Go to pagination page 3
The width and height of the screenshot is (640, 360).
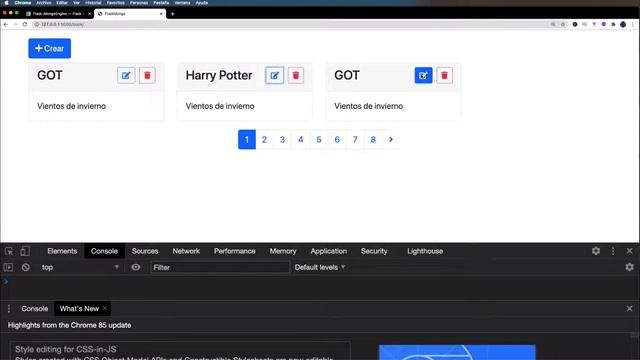coord(282,140)
